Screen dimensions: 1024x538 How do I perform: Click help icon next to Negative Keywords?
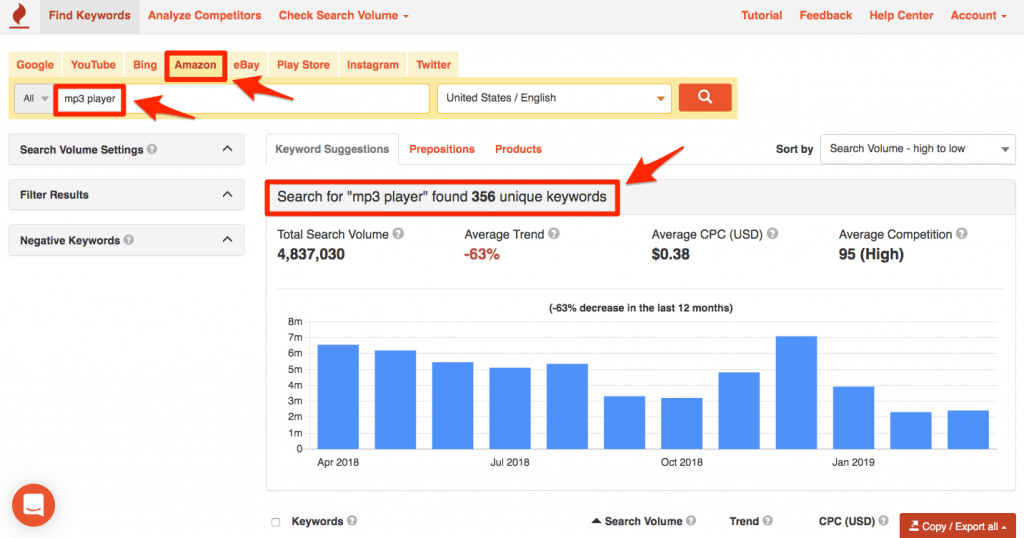[129, 240]
